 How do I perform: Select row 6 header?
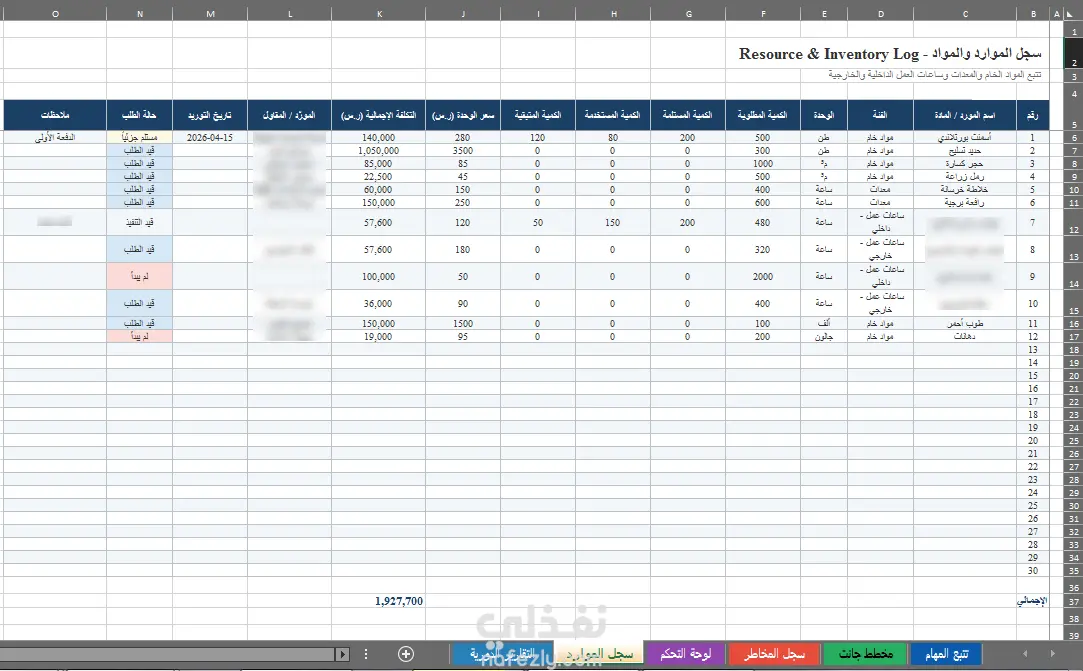click(x=1073, y=138)
